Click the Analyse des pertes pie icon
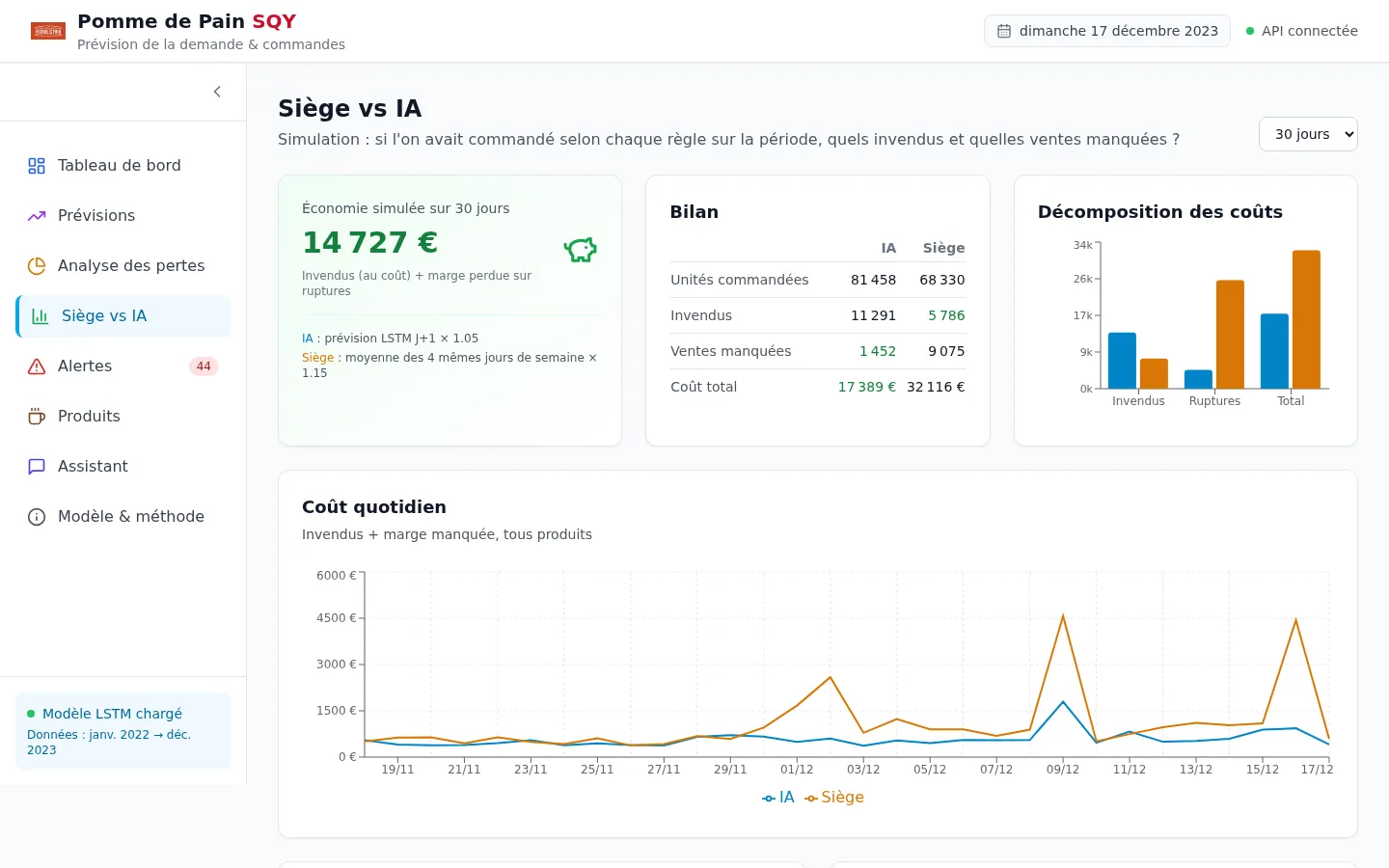This screenshot has height=868, width=1389. [x=37, y=266]
